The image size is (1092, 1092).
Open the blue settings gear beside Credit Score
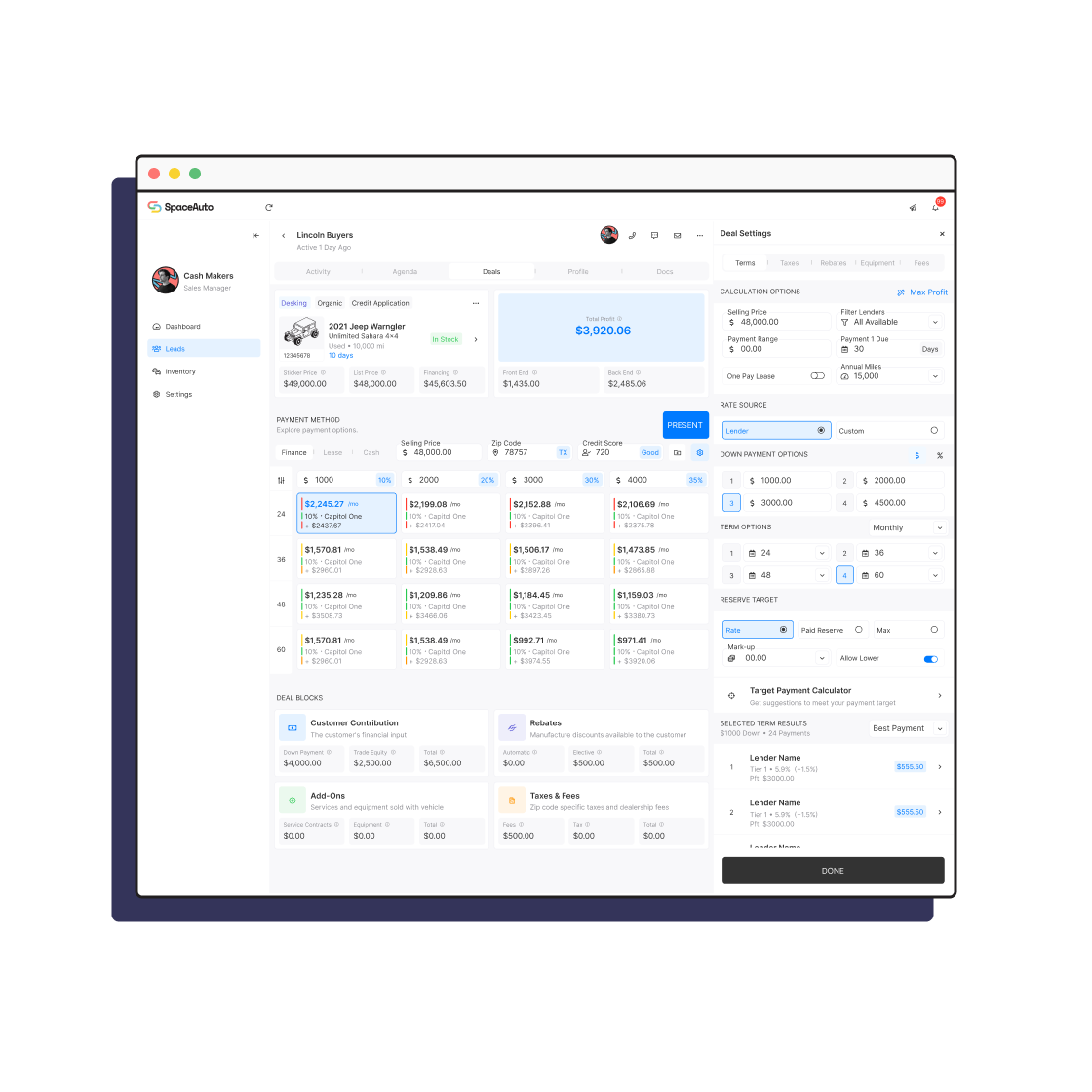(x=699, y=452)
